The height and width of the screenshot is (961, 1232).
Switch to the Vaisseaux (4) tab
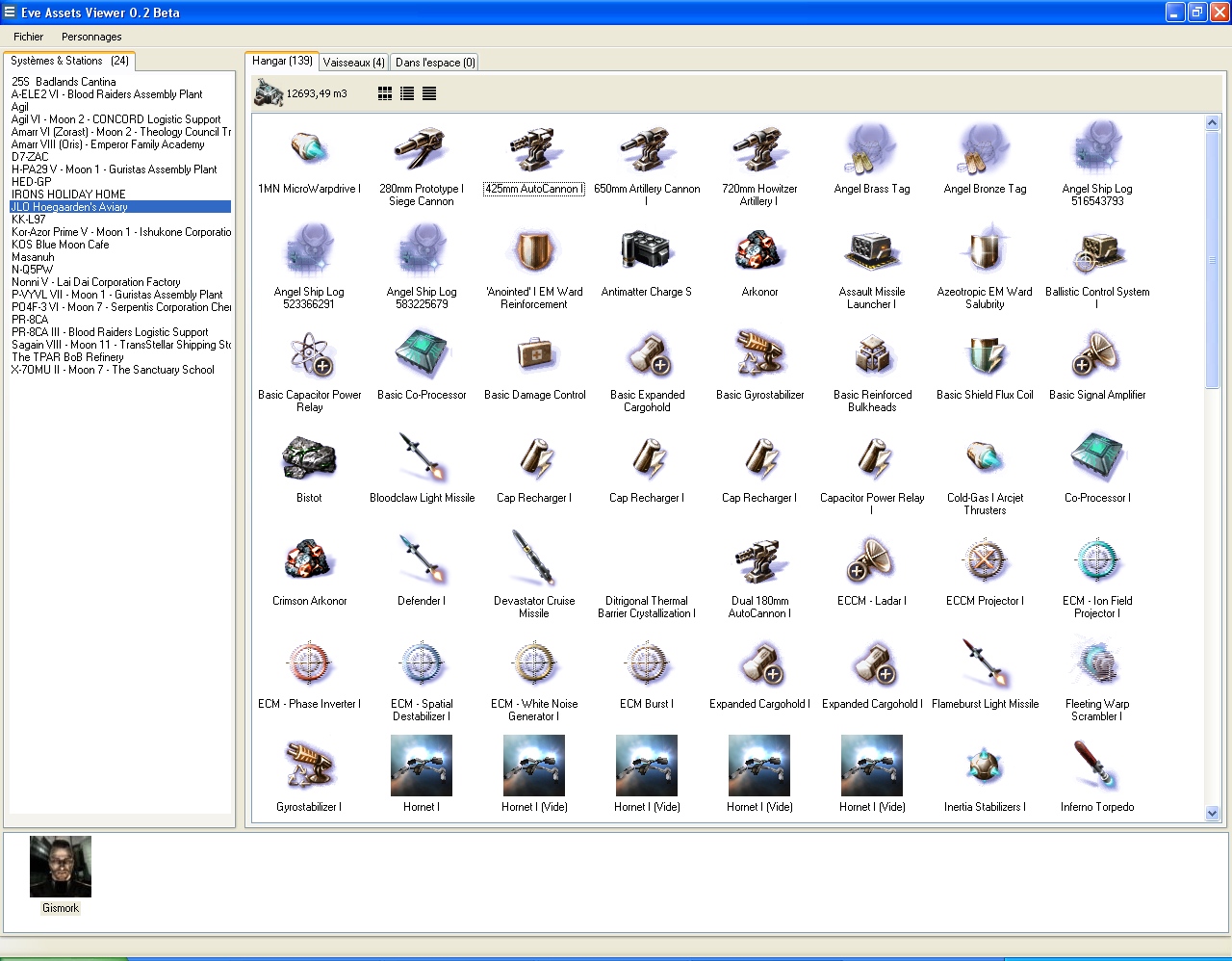[x=353, y=63]
